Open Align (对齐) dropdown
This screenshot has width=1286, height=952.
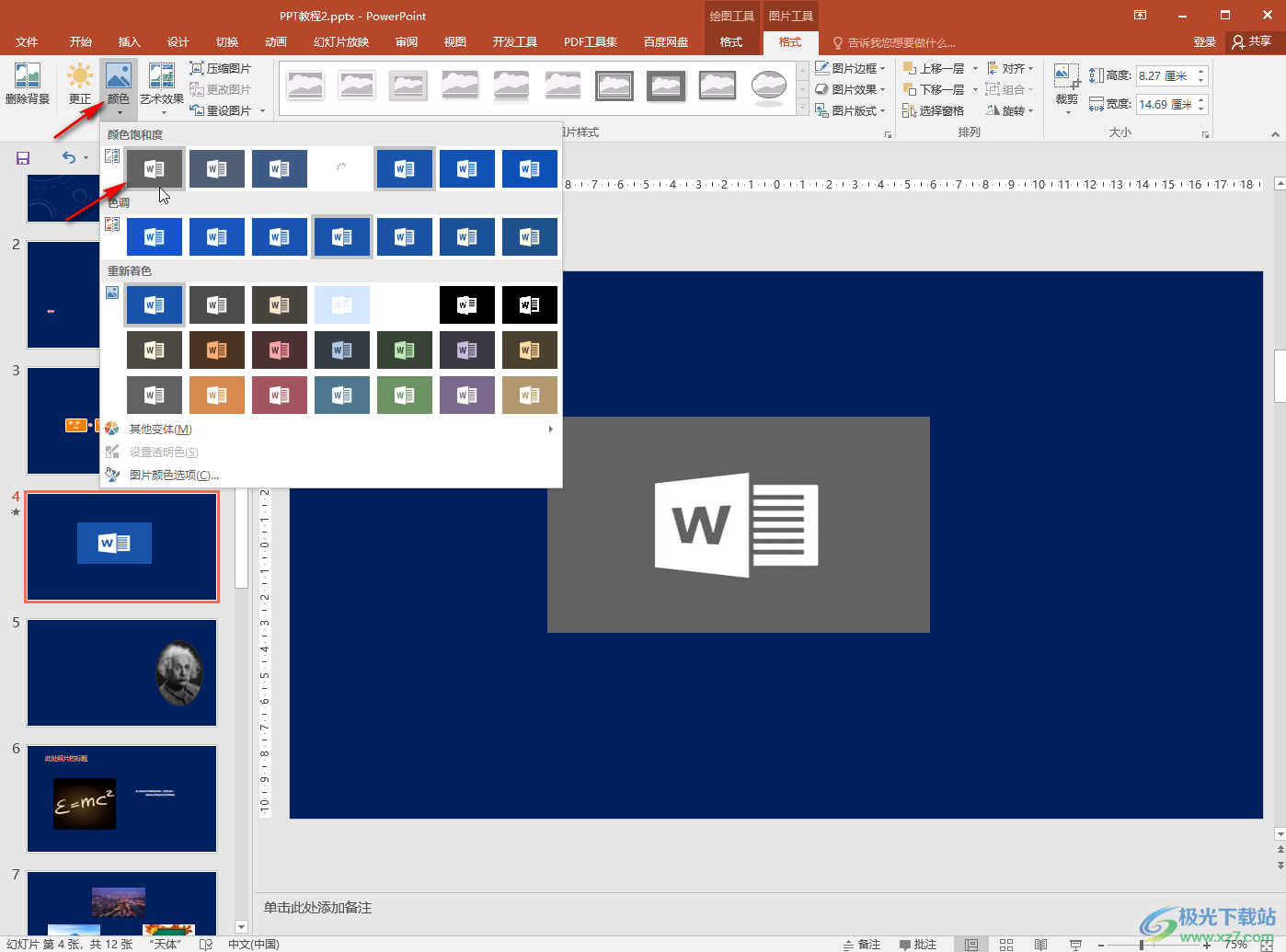(1010, 68)
